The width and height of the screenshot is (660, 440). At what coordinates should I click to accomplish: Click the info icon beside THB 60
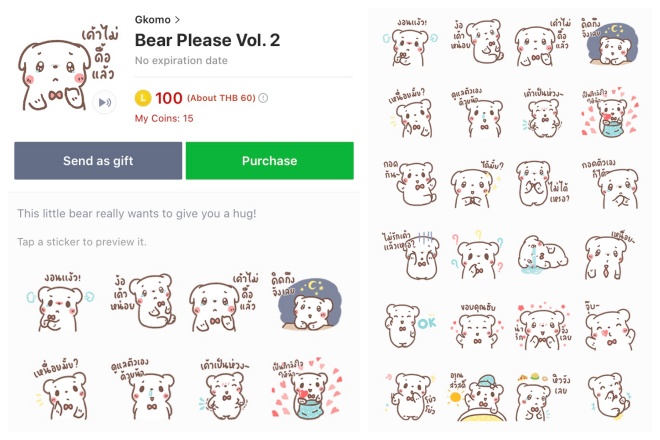pos(263,98)
